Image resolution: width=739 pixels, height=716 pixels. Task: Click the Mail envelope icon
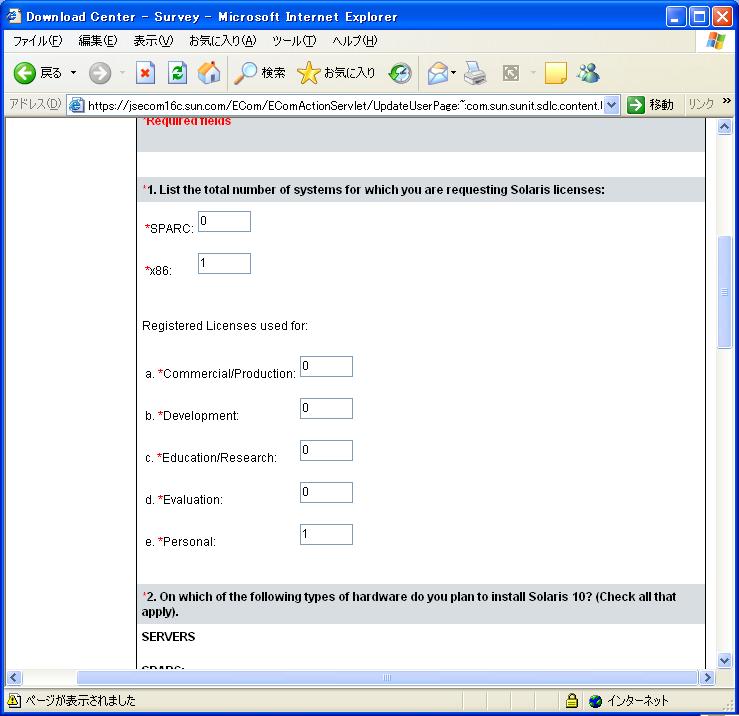(437, 73)
